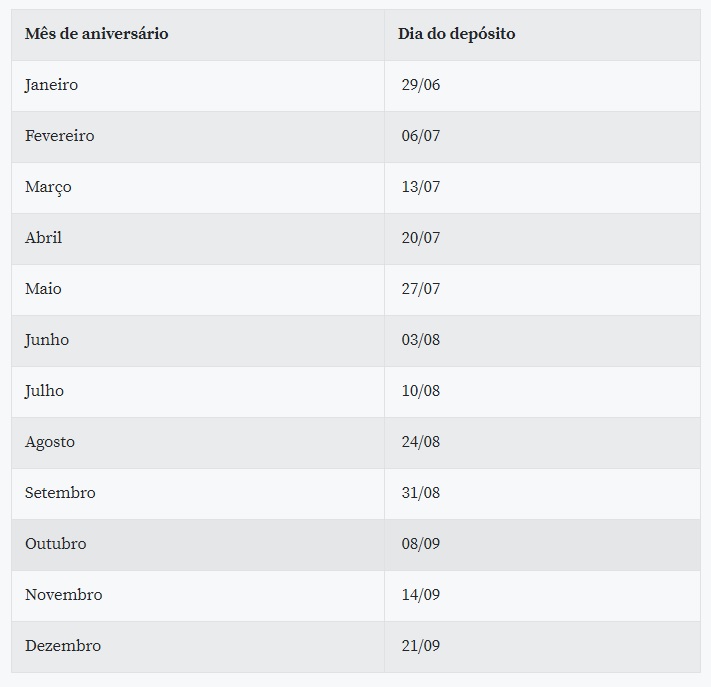Click the 06/07 date cell
Screen dimensions: 711x687
[421, 136]
